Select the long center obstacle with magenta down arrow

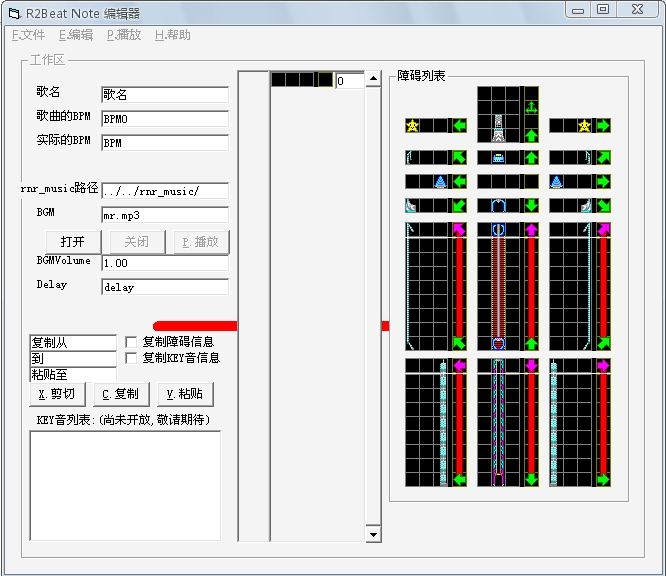pos(508,423)
